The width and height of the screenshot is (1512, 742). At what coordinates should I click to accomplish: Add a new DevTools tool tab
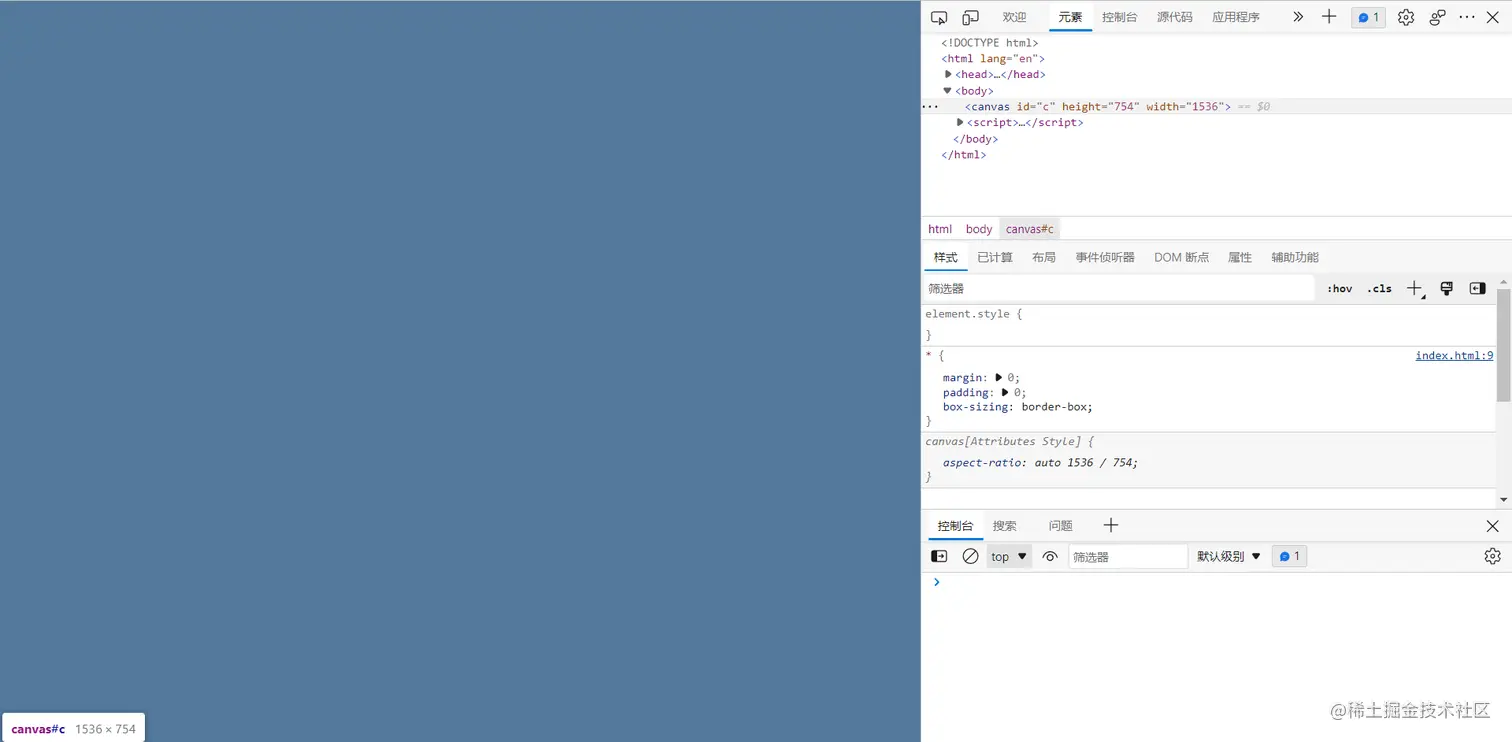(1329, 17)
